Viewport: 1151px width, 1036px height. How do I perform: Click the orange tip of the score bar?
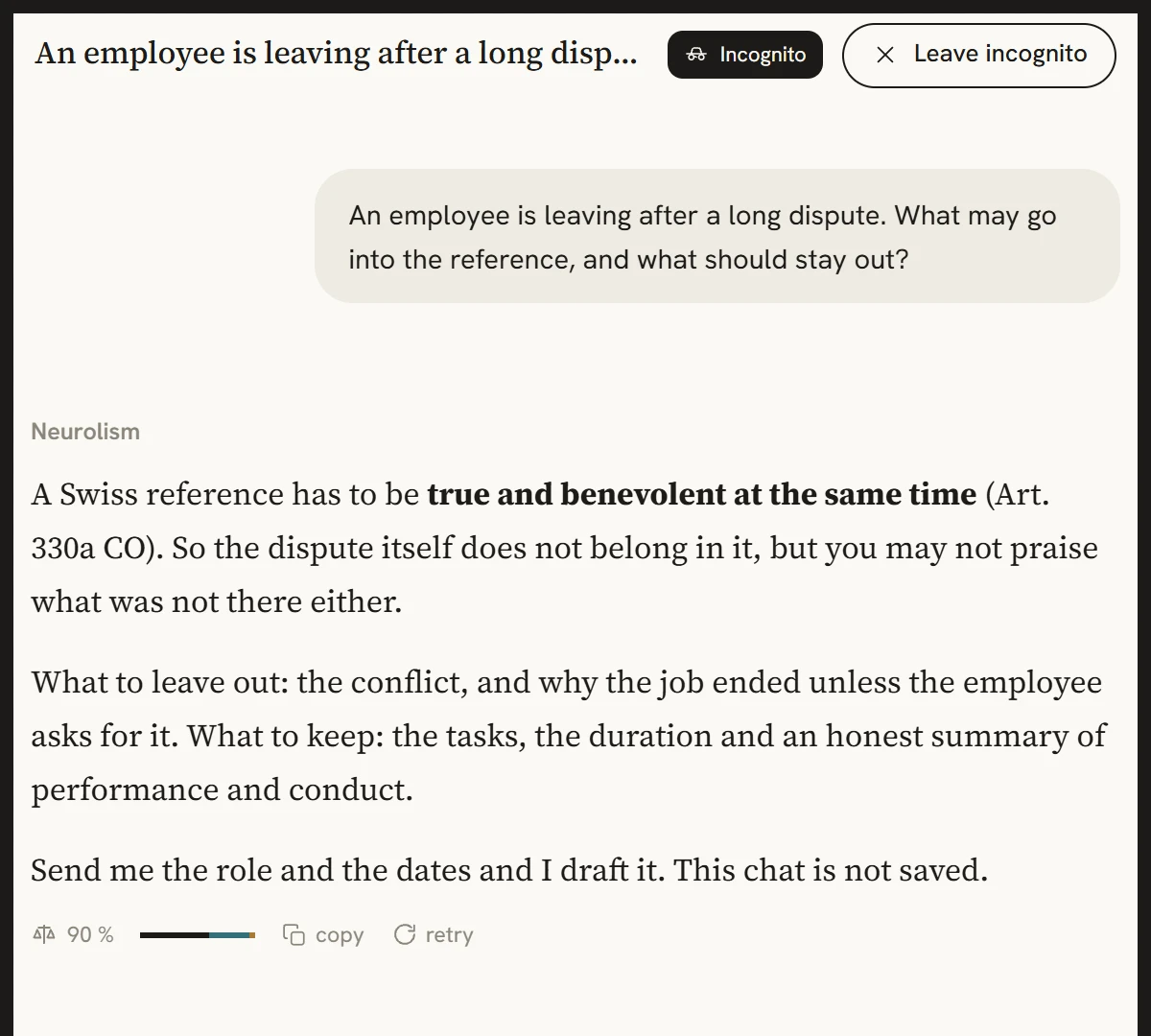(252, 935)
